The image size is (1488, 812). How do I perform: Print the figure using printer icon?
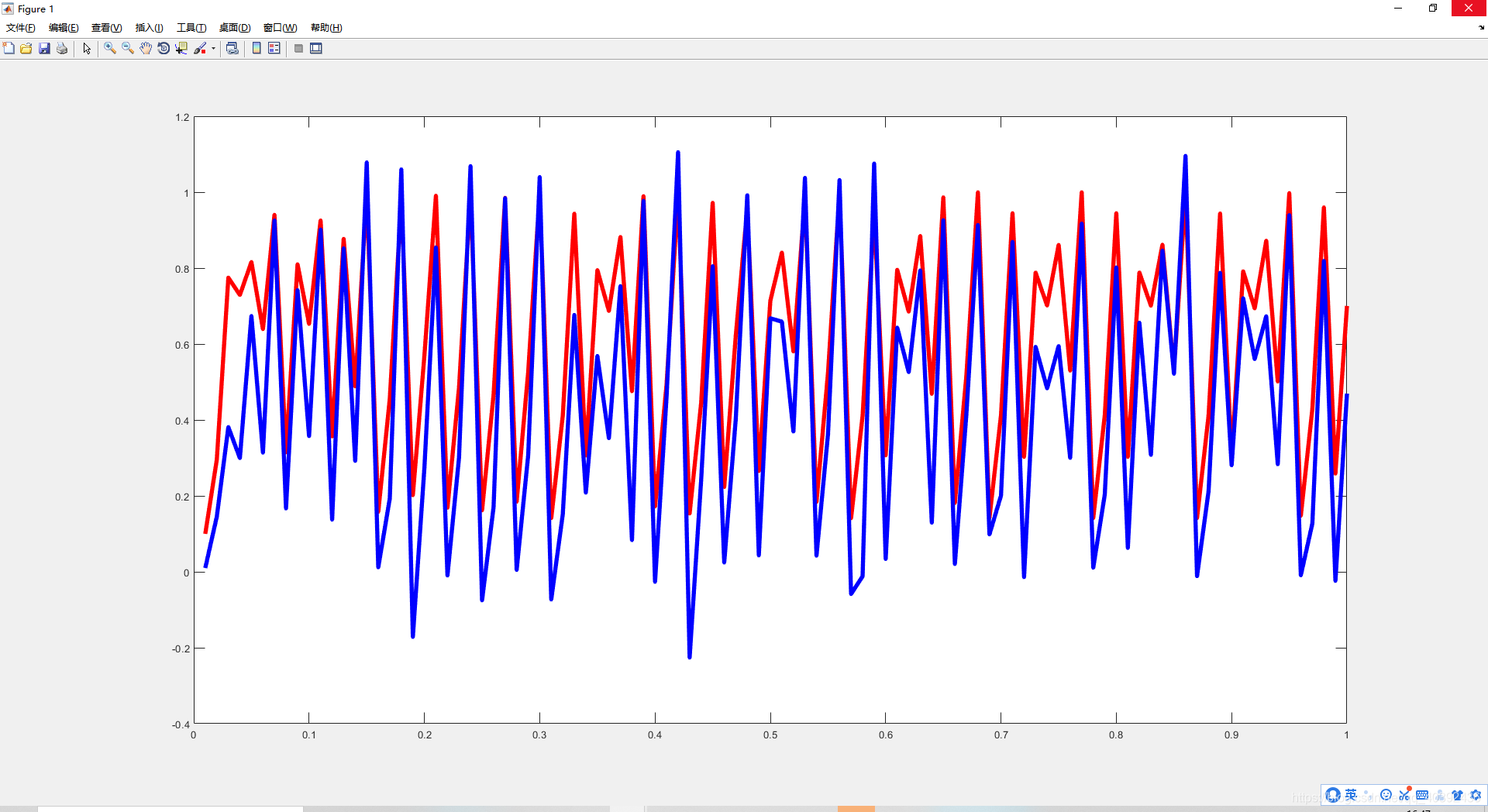[62, 48]
